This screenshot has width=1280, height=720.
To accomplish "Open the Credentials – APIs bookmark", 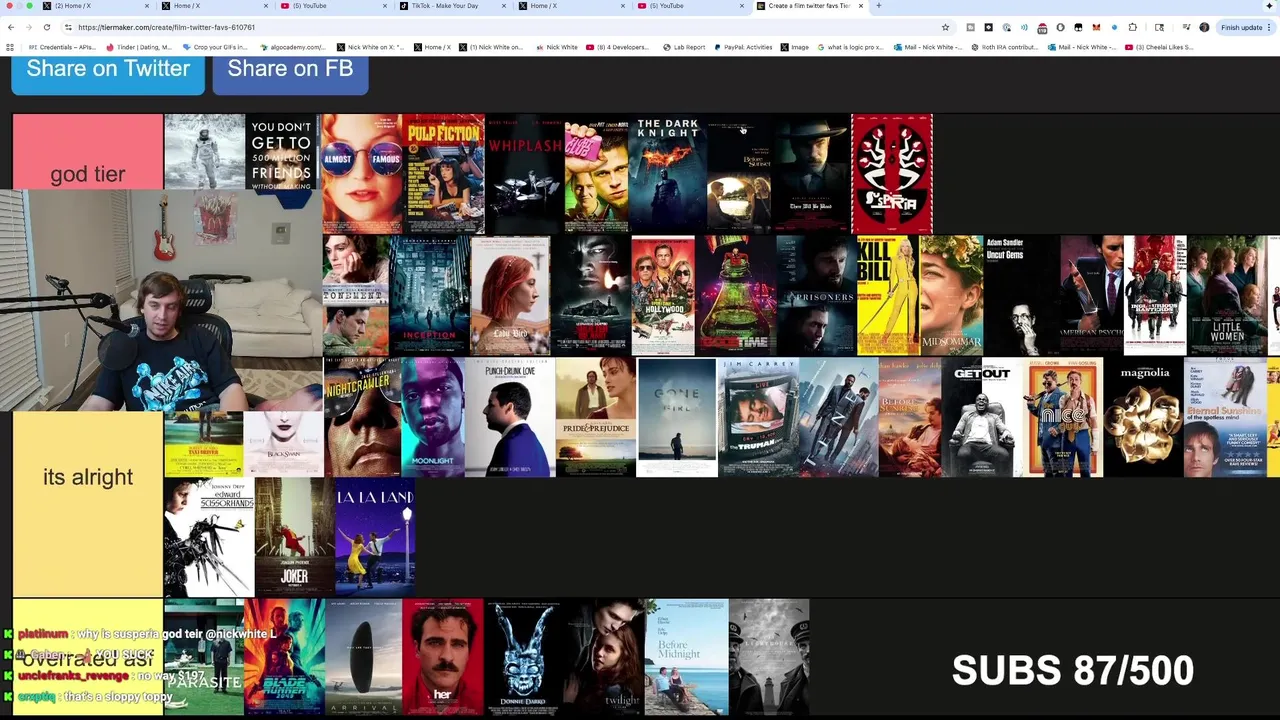I will tap(63, 47).
